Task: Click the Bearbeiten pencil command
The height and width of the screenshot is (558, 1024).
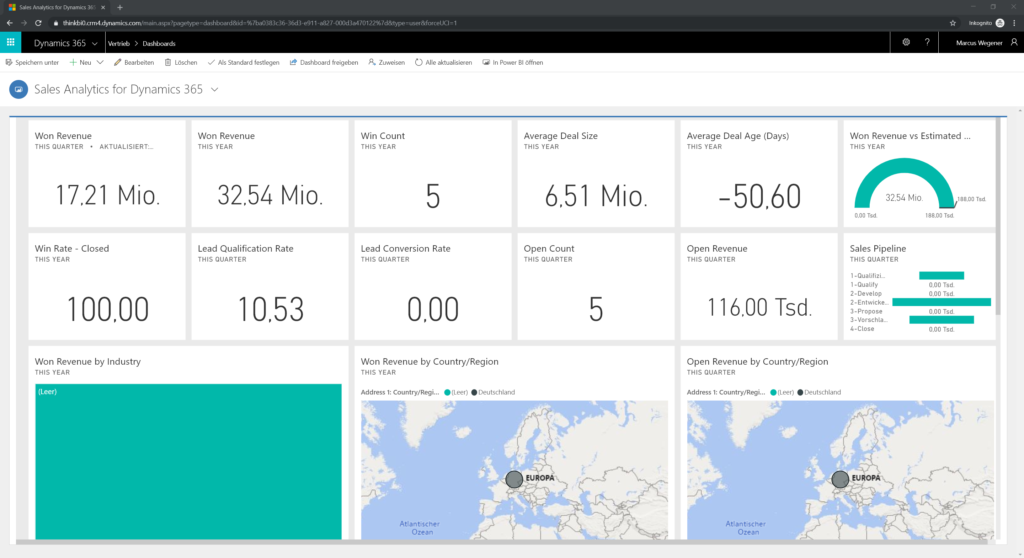Action: point(134,63)
